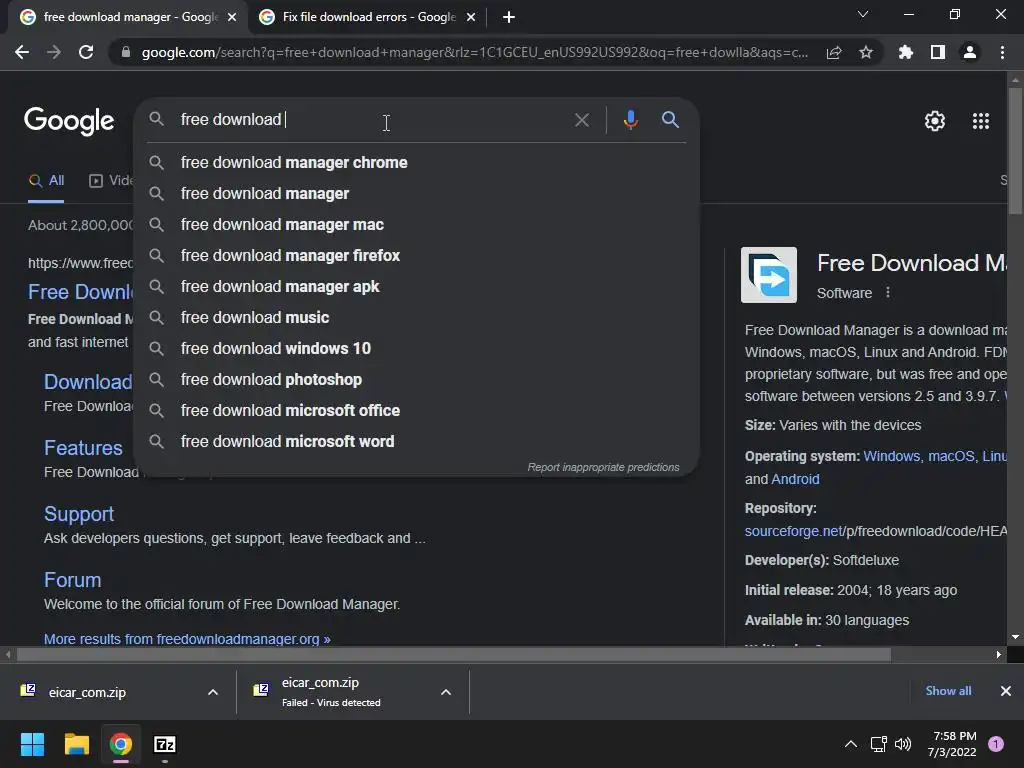This screenshot has width=1024, height=768.
Task: Click the address bar URL
Action: point(475,52)
